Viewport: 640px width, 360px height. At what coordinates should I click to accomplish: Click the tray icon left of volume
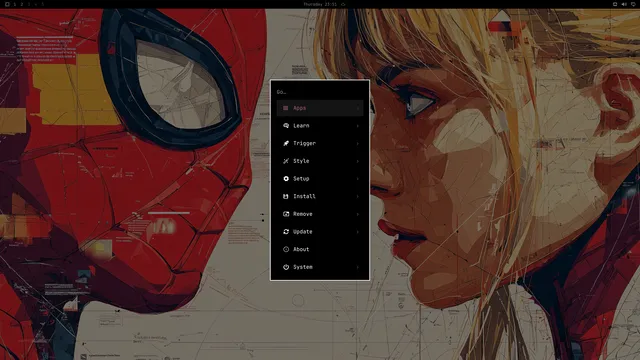pos(615,4)
